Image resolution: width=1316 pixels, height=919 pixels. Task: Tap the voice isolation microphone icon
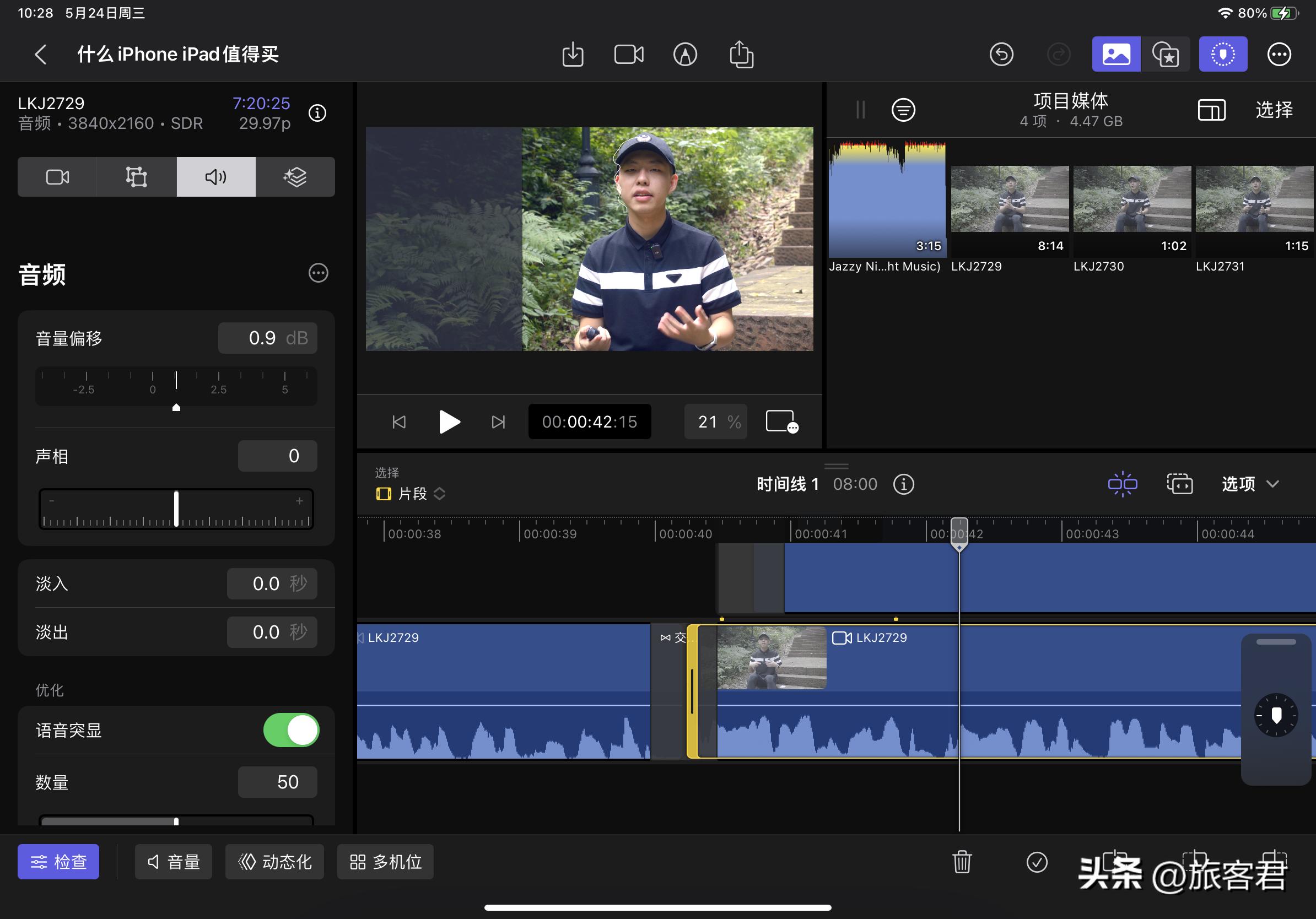(1222, 54)
